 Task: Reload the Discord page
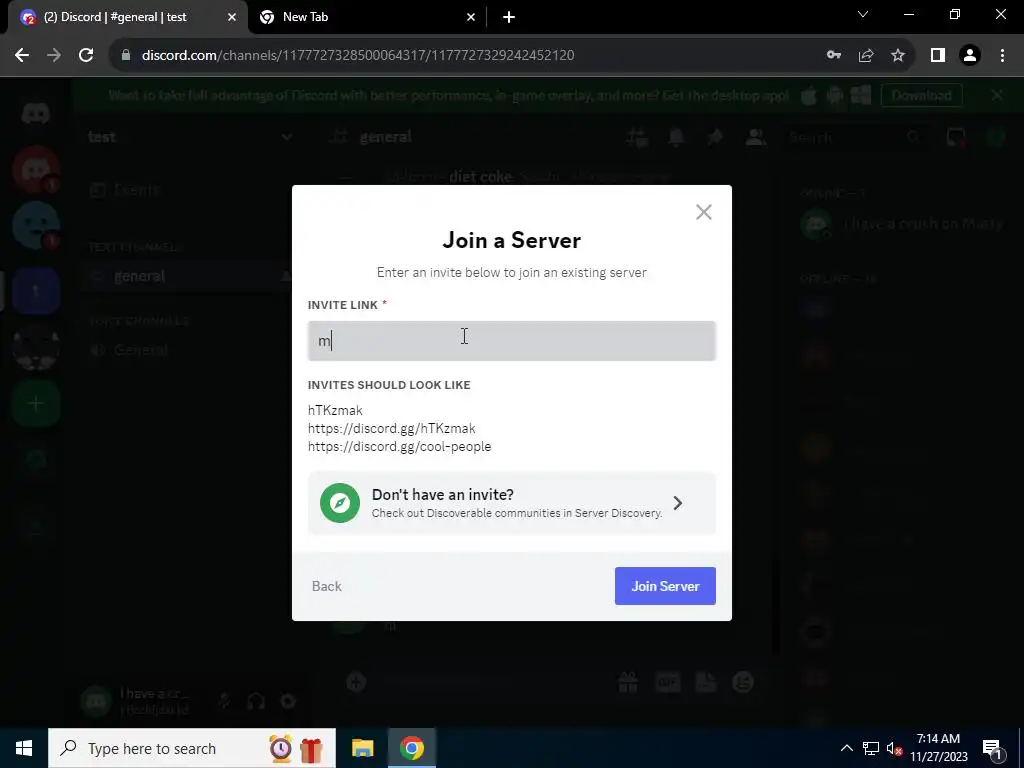tap(86, 55)
